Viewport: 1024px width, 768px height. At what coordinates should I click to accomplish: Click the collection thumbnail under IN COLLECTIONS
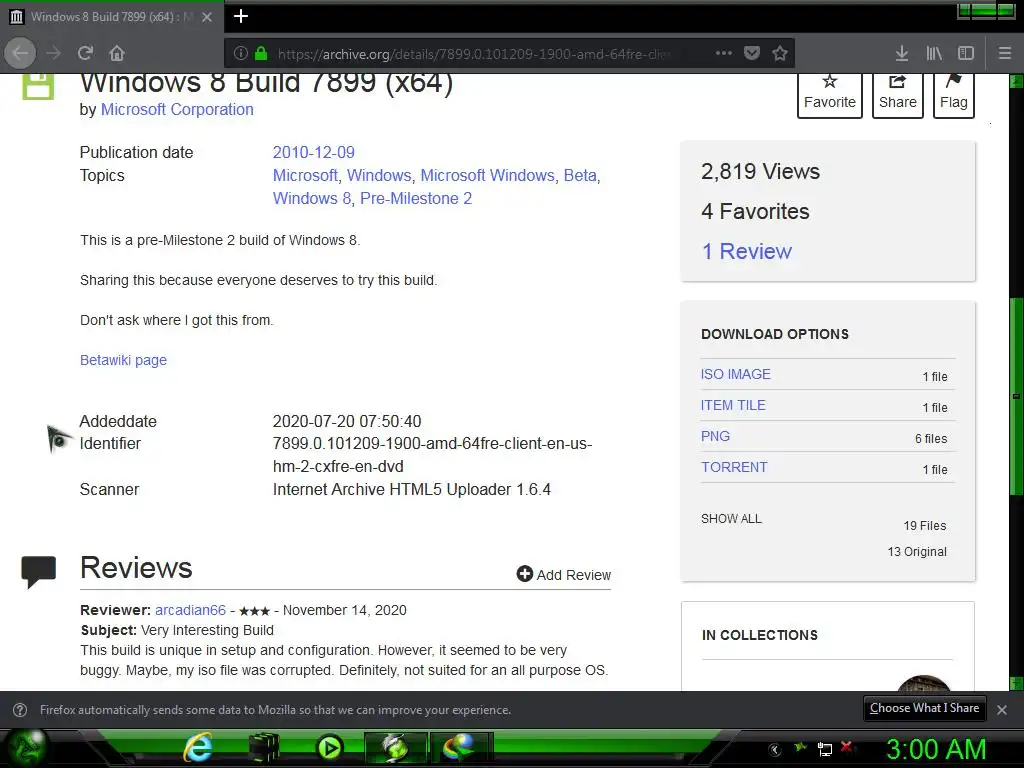(x=923, y=683)
